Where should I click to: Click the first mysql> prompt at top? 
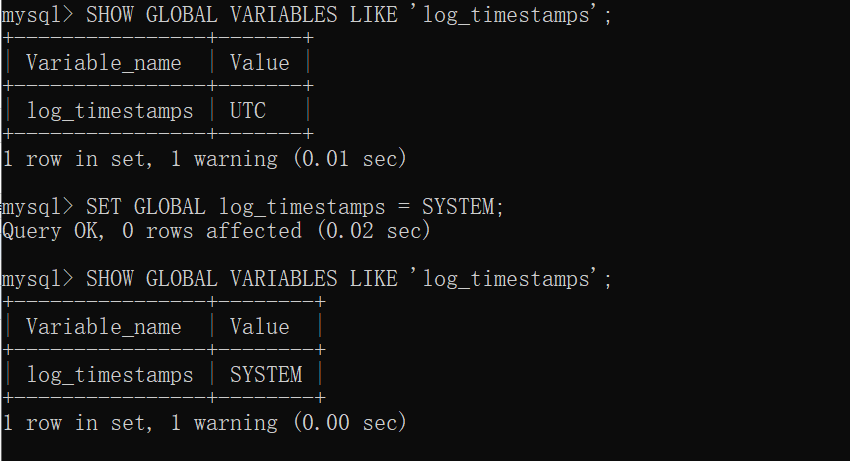(37, 15)
